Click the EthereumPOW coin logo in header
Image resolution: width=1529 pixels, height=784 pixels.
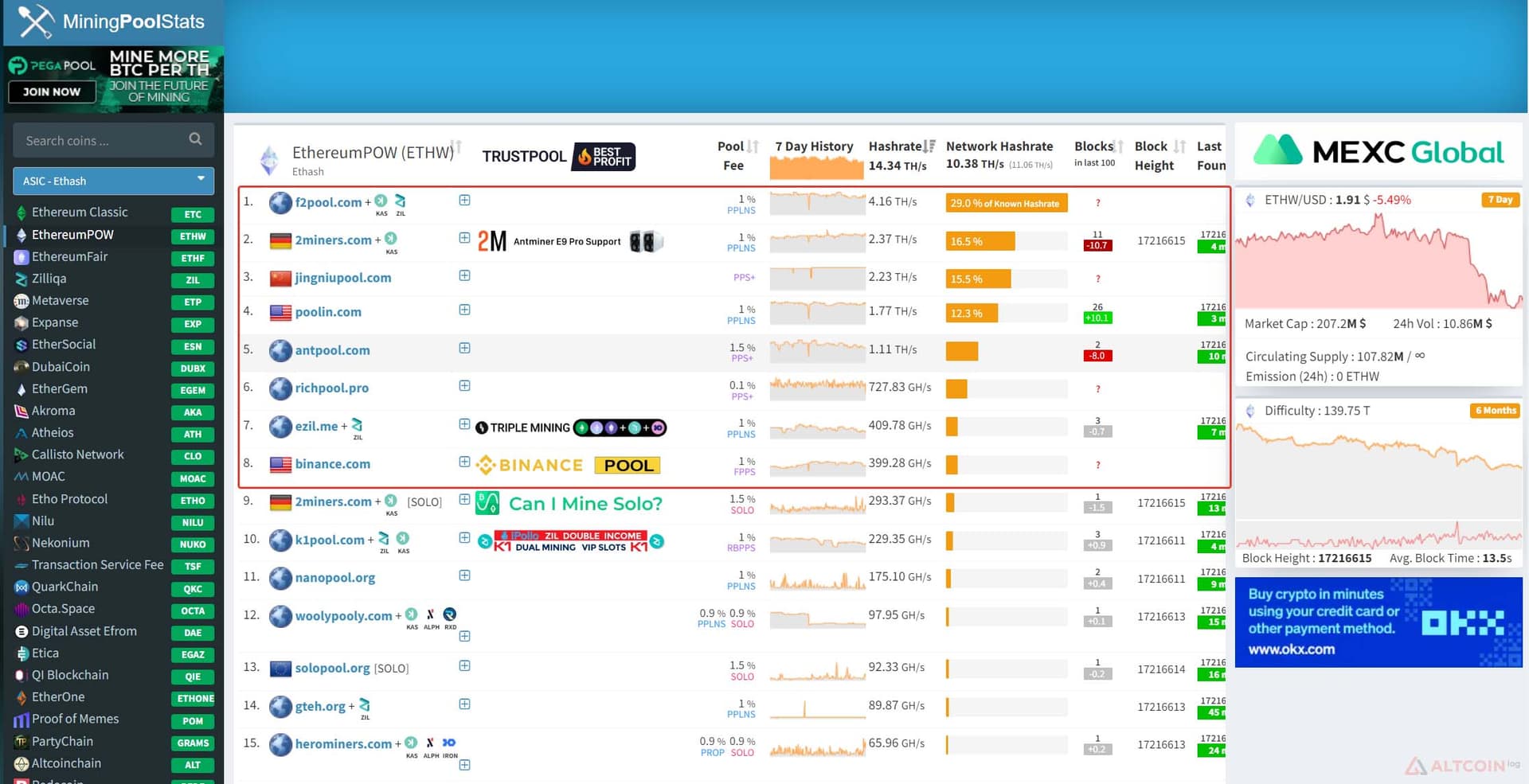pos(270,160)
